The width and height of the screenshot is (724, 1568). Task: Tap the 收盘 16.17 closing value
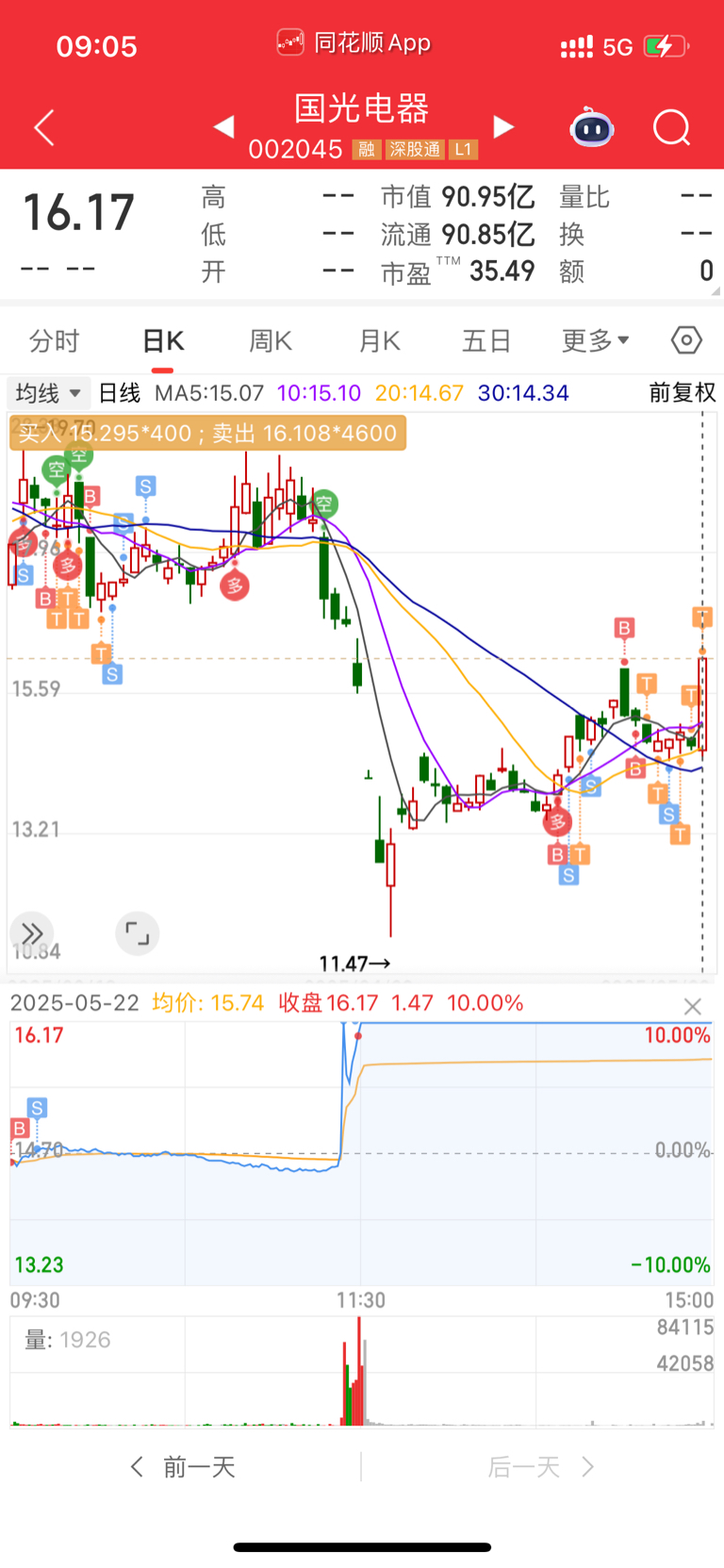click(328, 1002)
